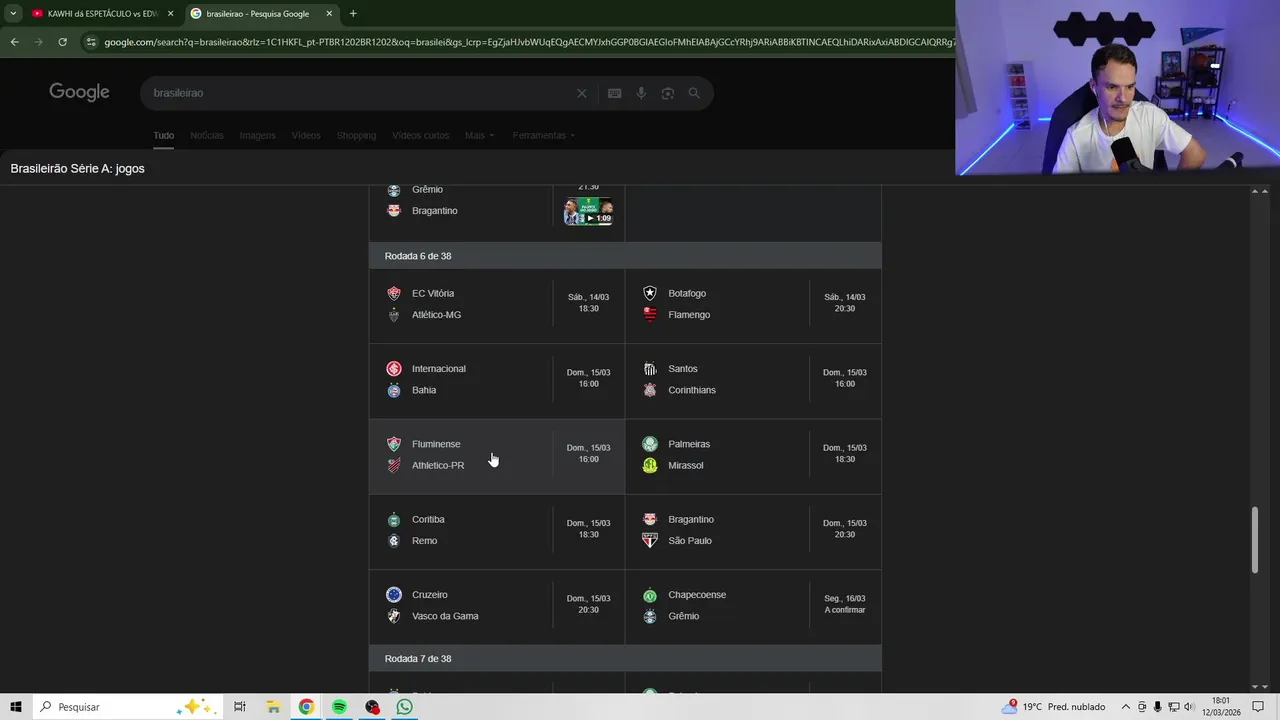Open WhatsApp from the taskbar
This screenshot has width=1280, height=720.
click(404, 707)
